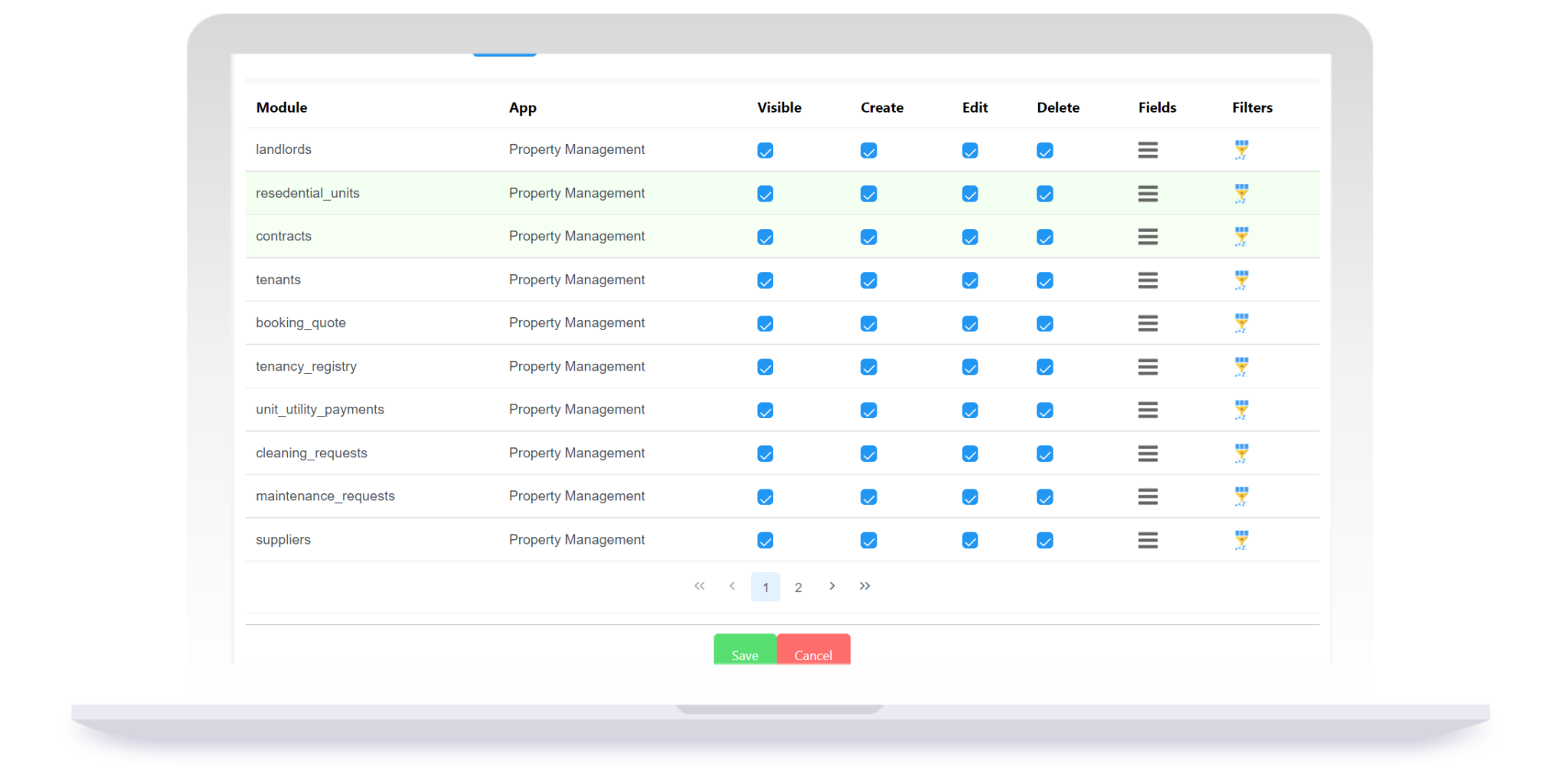The image size is (1568, 769).
Task: Toggle the Create permission for contracts
Action: 868,237
